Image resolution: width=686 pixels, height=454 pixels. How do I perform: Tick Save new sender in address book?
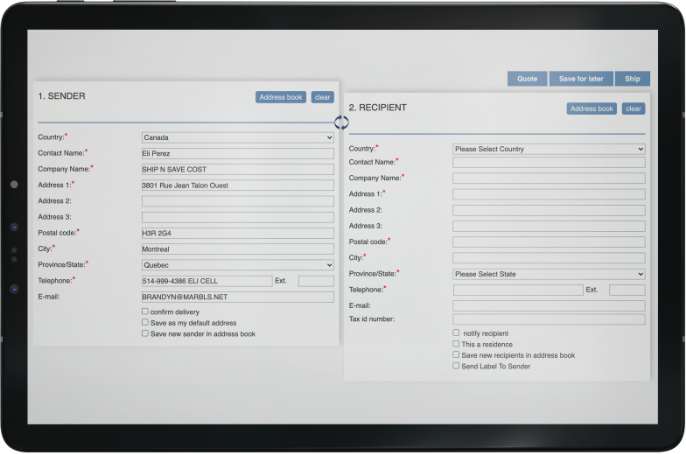145,334
